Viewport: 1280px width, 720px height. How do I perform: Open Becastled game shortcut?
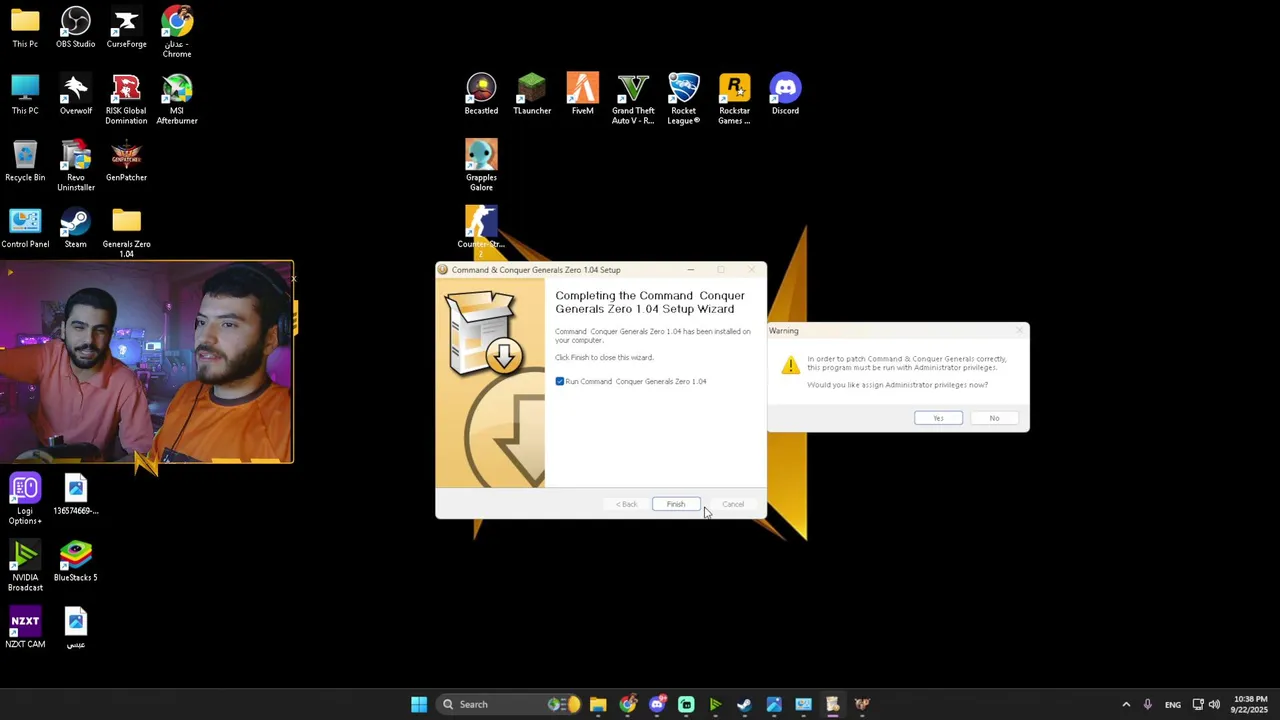pyautogui.click(x=481, y=94)
